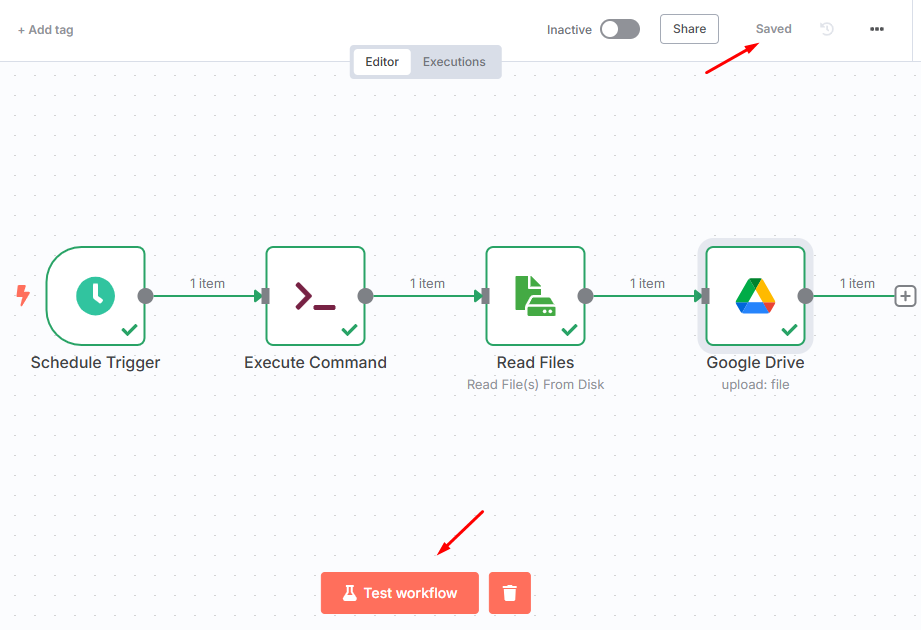This screenshot has width=921, height=630.
Task: Open the Execute Command node
Action: 315,296
